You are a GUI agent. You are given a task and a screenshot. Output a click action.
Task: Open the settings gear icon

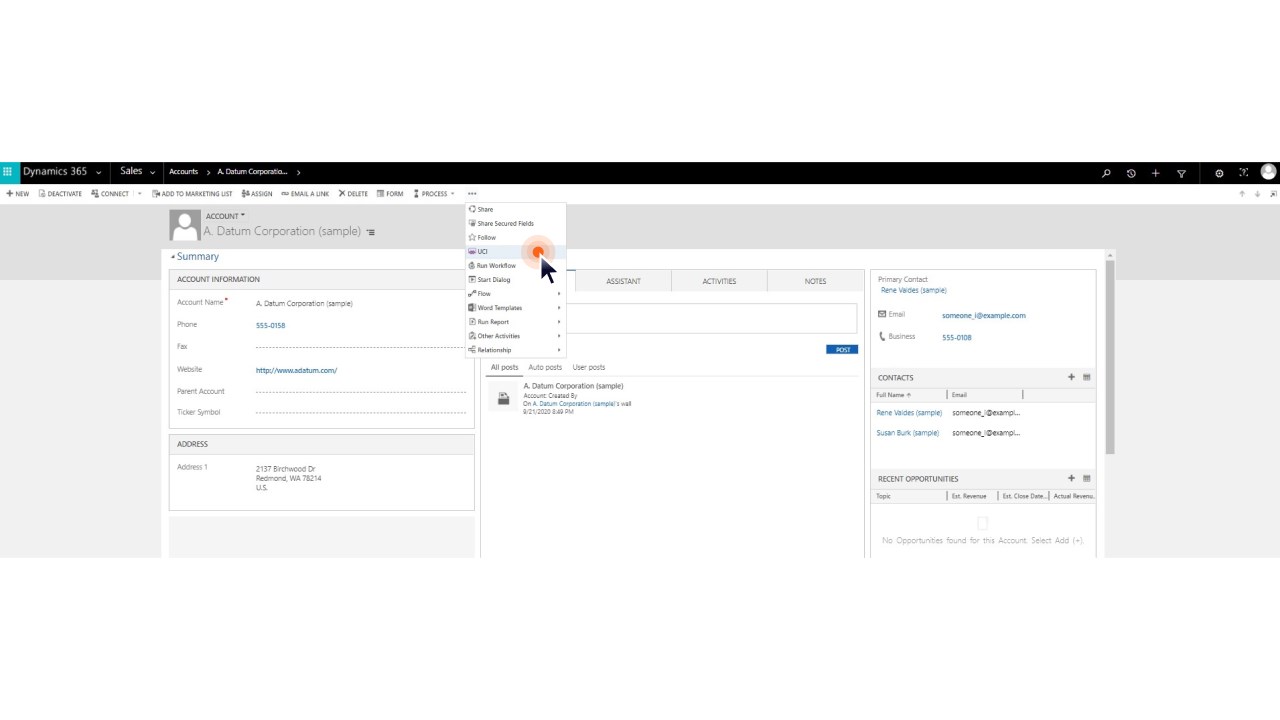[1219, 173]
